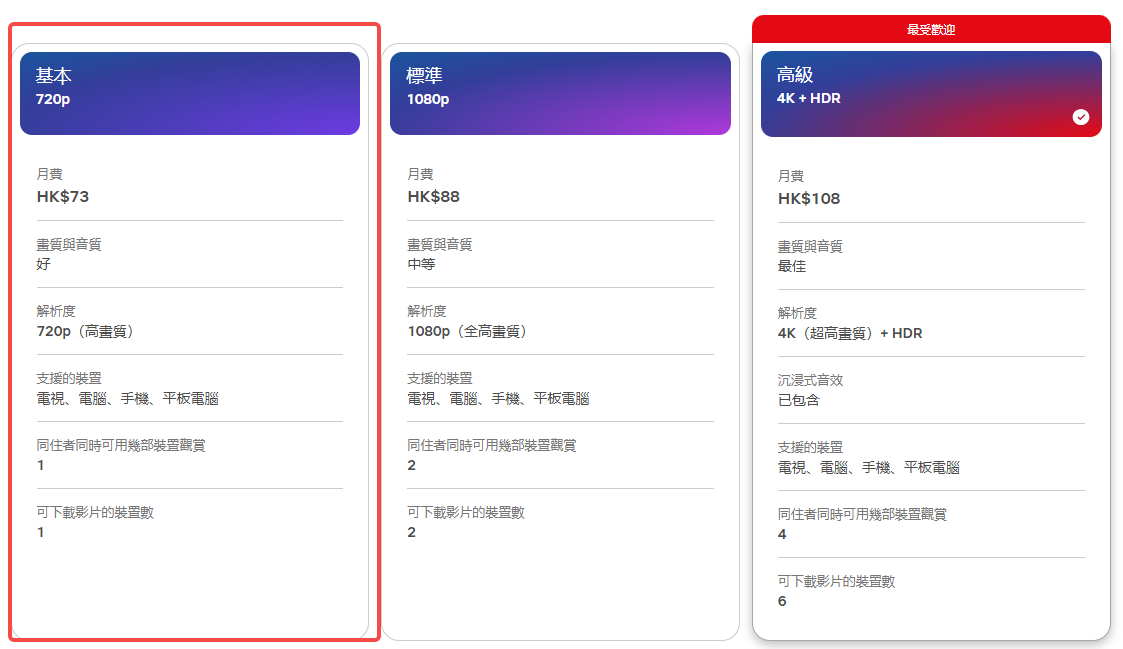Click the HK$88 monthly price

click(434, 197)
